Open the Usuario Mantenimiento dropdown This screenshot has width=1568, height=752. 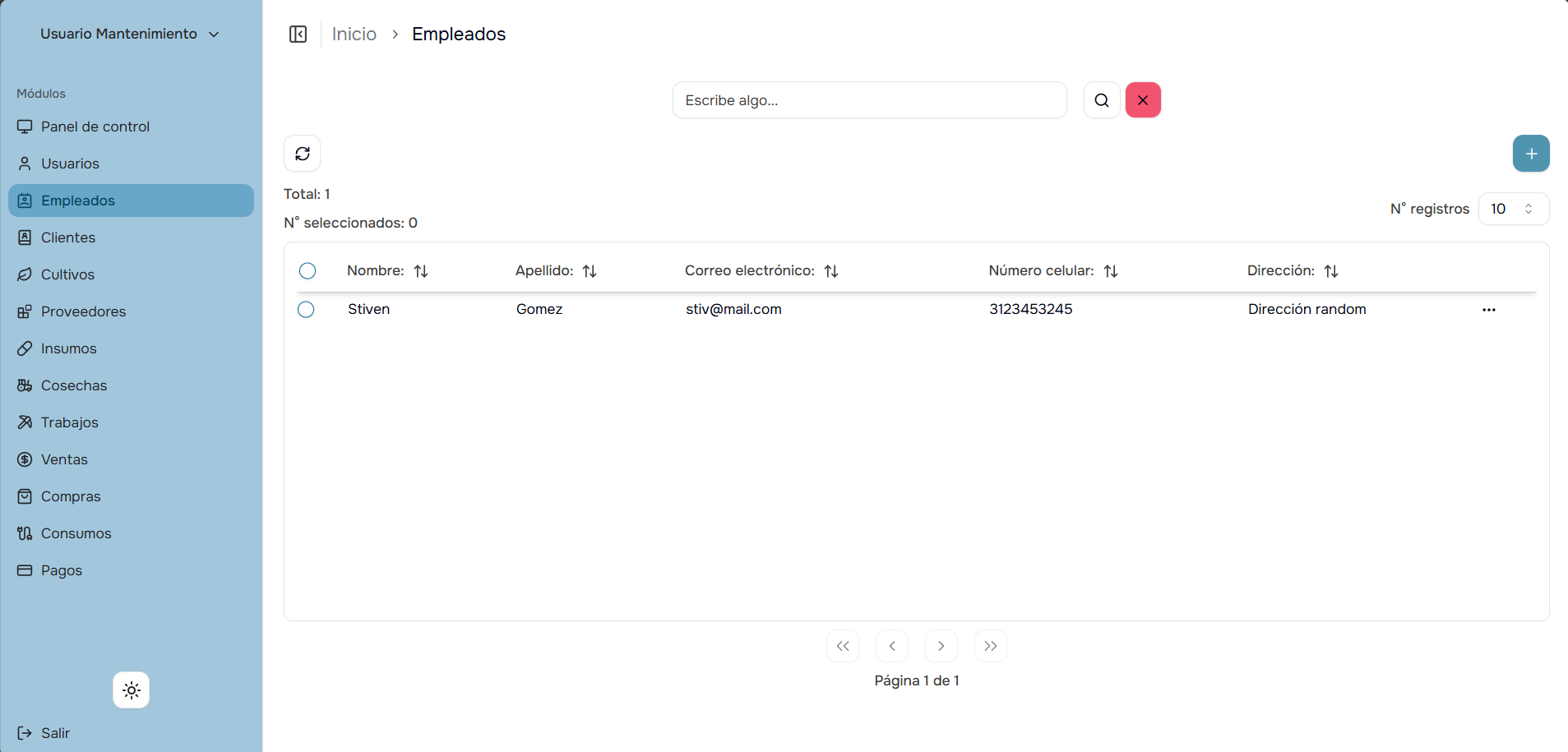(x=130, y=34)
